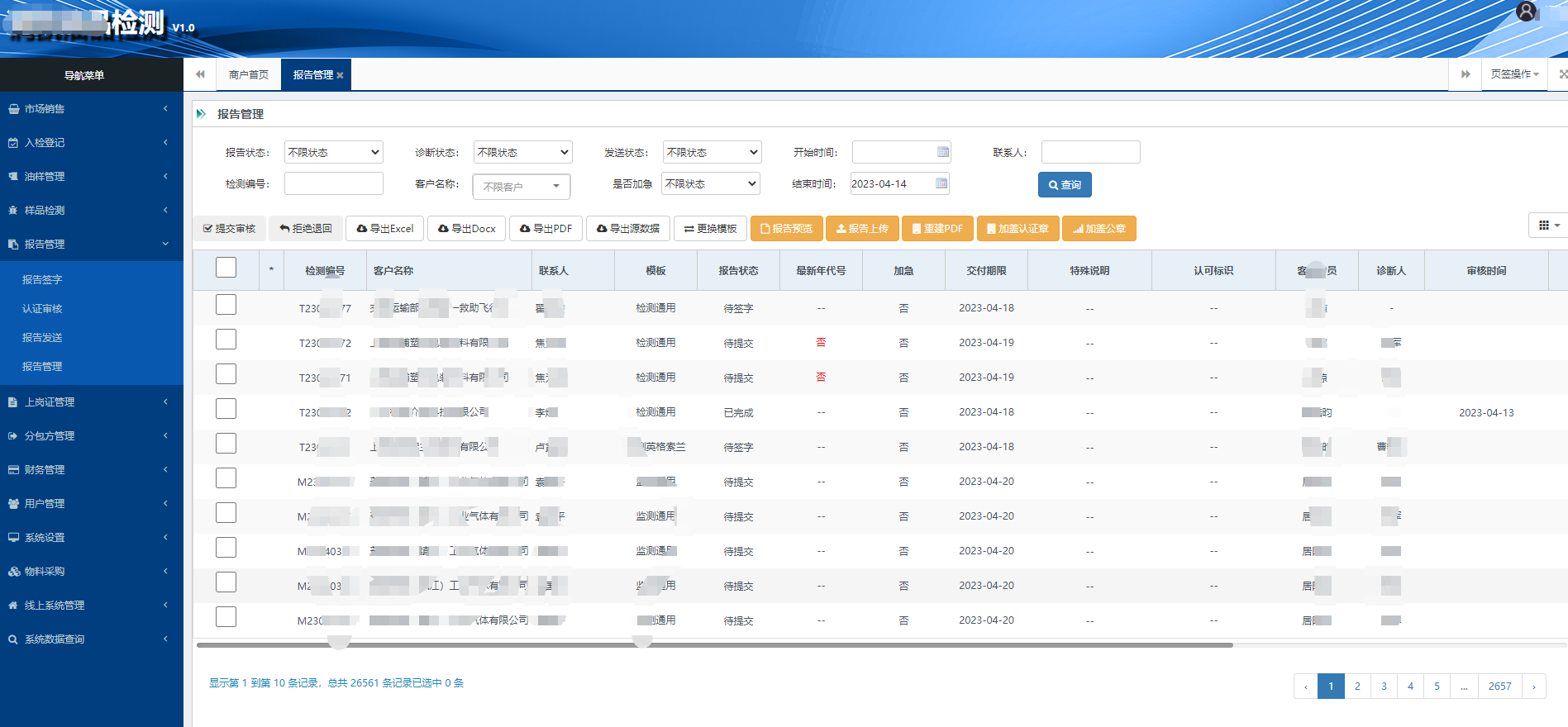Image resolution: width=1568 pixels, height=727 pixels.
Task: Click the 系统设置 monitor icon
Action: click(x=13, y=538)
